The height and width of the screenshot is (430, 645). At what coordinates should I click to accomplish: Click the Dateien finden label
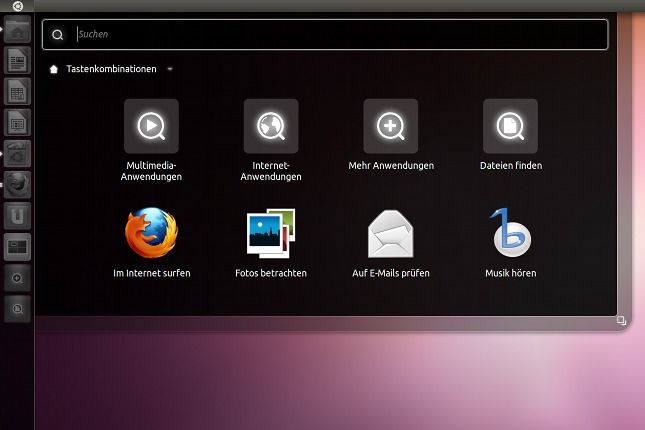coord(511,166)
